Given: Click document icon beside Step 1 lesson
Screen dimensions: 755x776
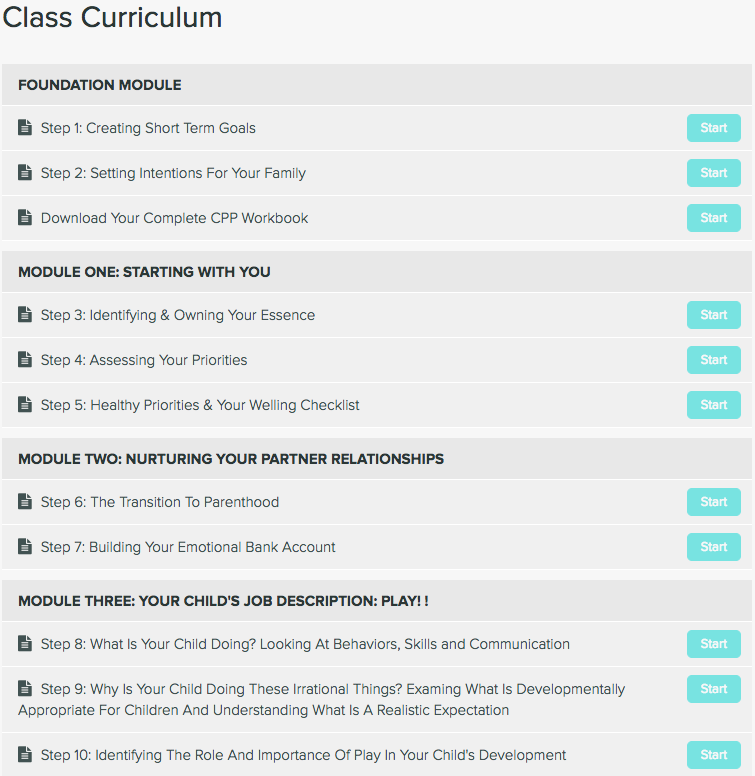Looking at the screenshot, I should (25, 127).
